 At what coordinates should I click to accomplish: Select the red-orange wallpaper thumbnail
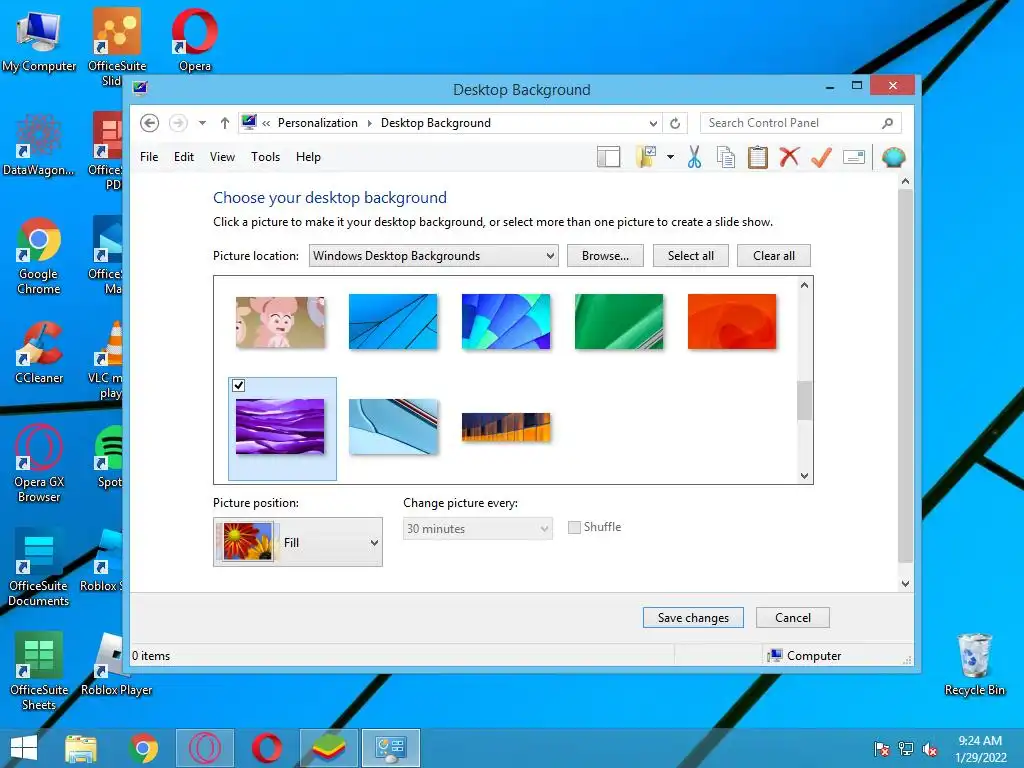pos(732,321)
